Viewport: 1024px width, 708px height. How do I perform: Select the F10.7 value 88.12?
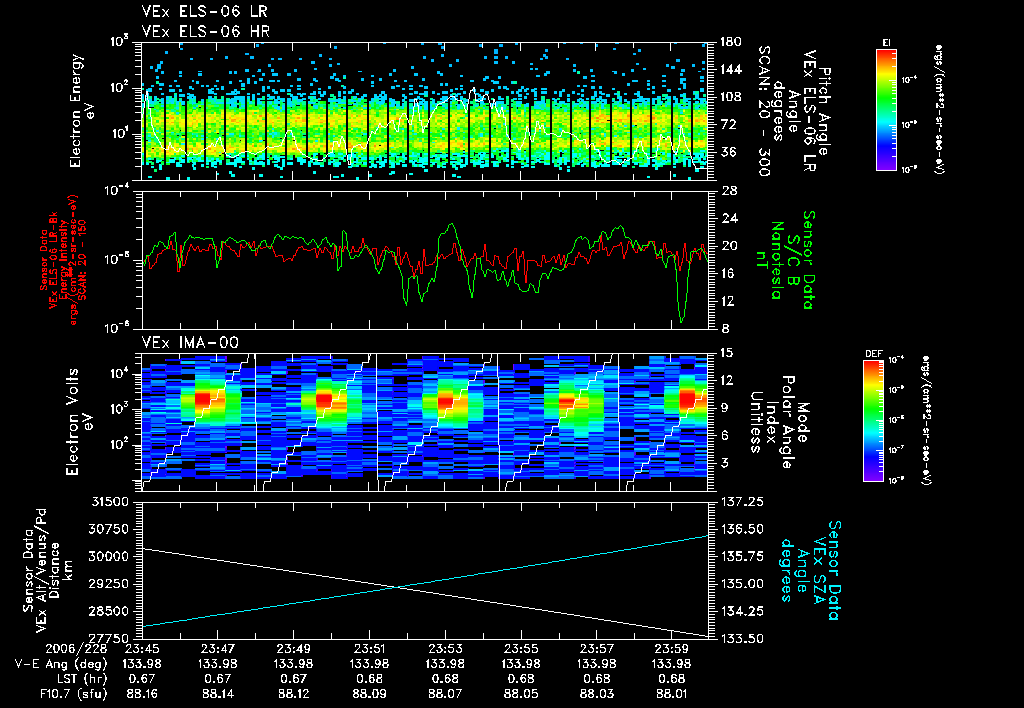(293, 694)
